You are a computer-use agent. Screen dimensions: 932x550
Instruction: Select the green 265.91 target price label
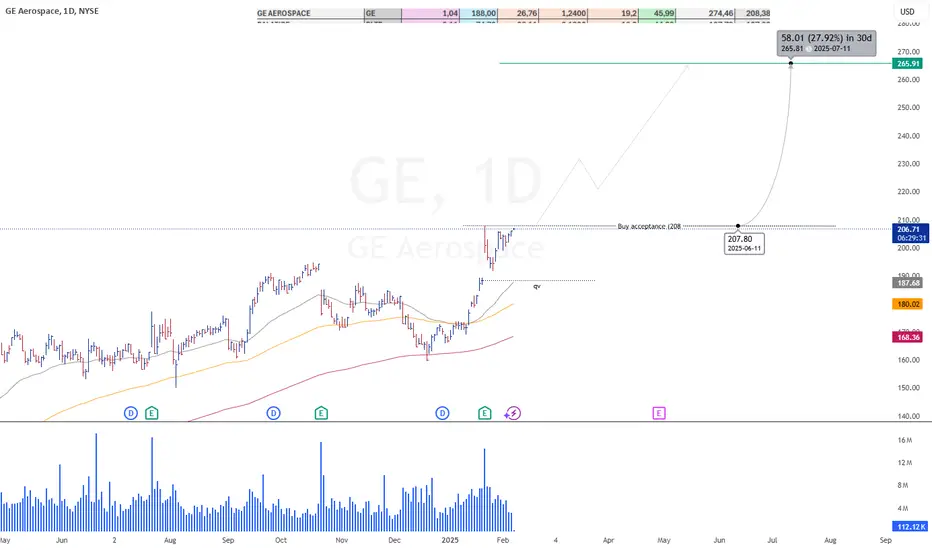908,64
